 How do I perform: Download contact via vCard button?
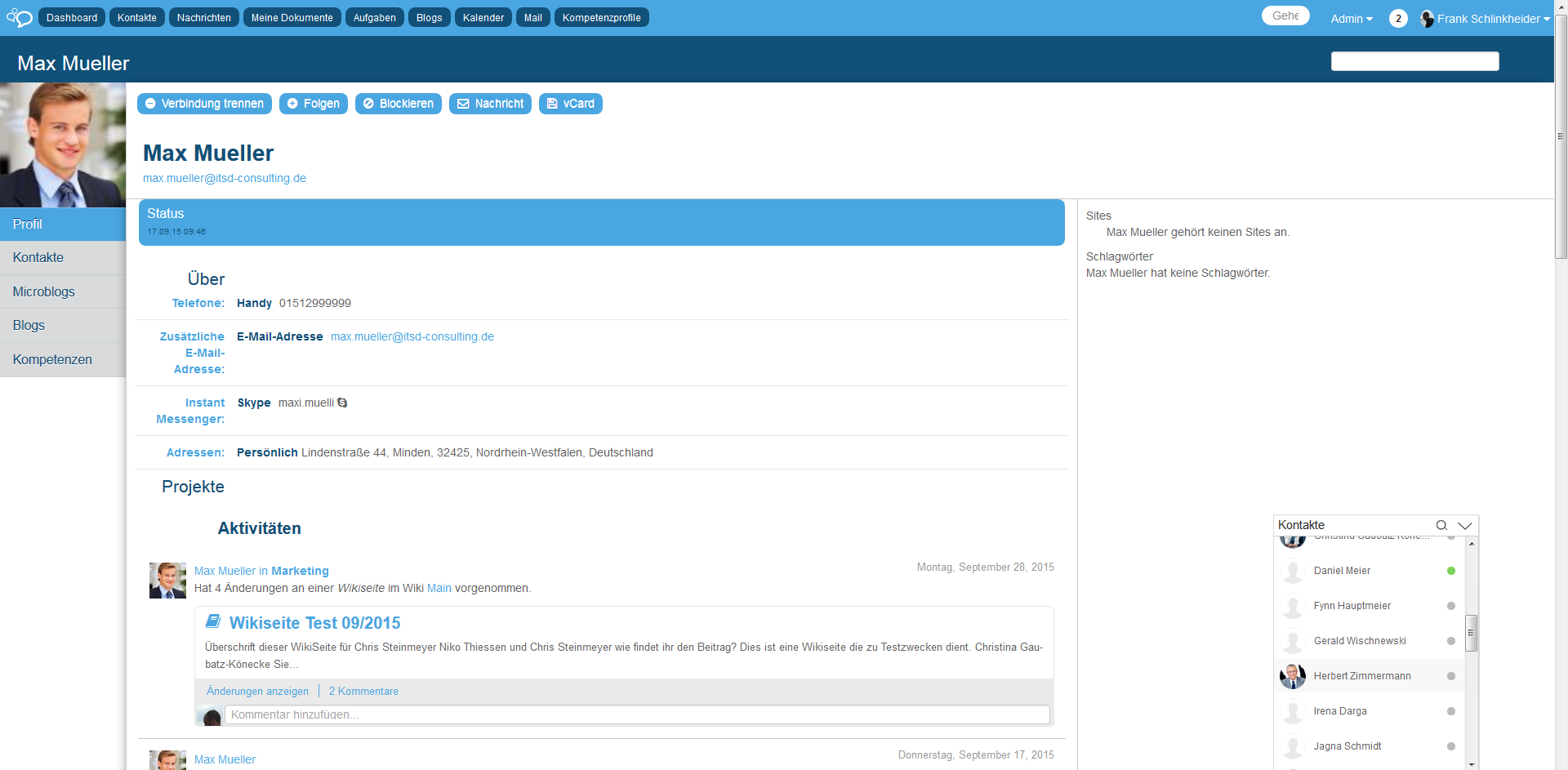[x=570, y=104]
